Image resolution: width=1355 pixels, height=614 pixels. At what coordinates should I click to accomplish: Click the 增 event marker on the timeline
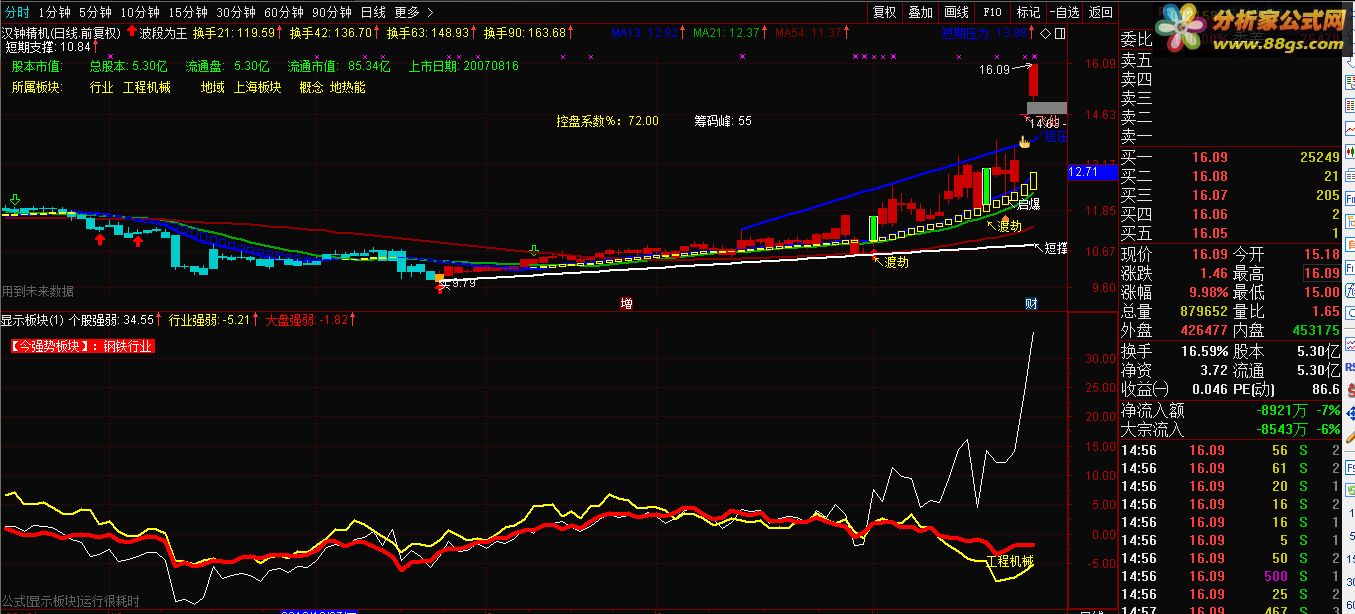(626, 303)
